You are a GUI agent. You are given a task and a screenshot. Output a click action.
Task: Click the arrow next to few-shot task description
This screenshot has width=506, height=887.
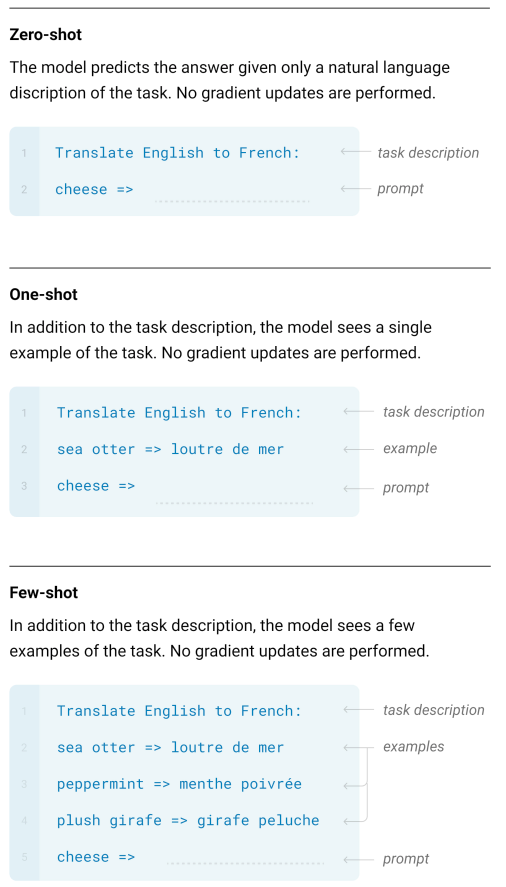tap(358, 709)
